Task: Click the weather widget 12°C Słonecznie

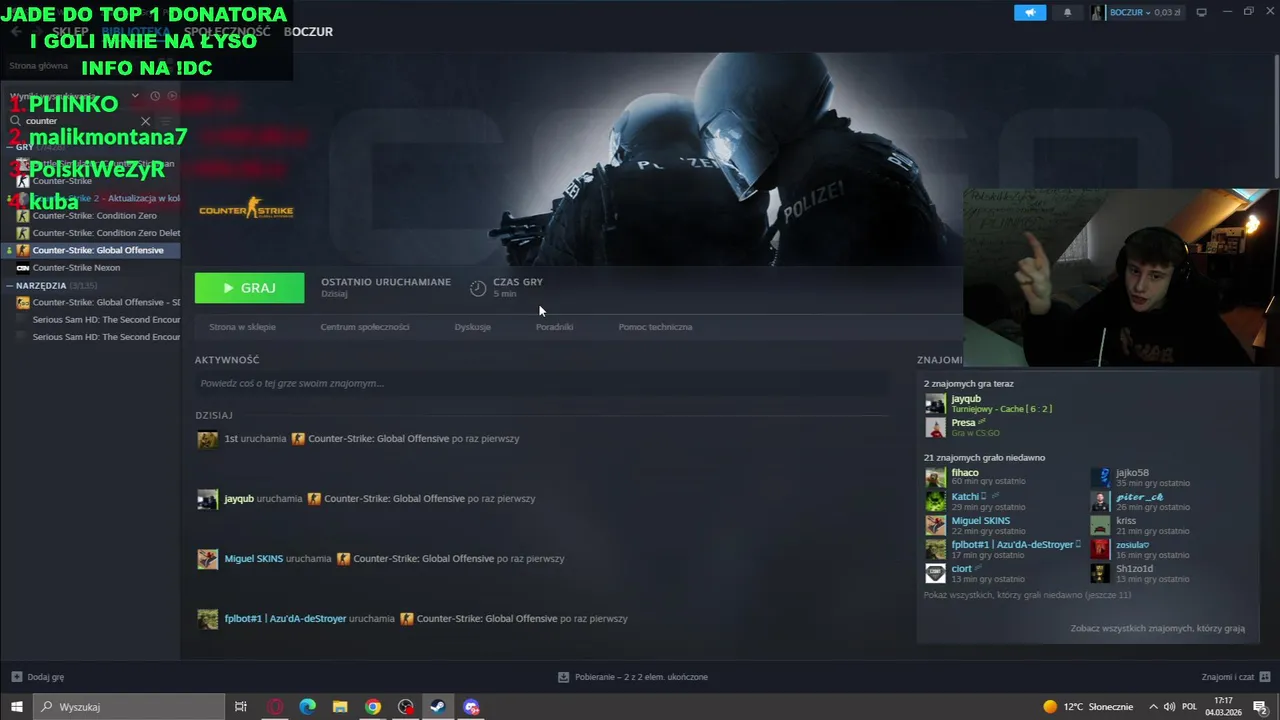Action: [x=1088, y=707]
